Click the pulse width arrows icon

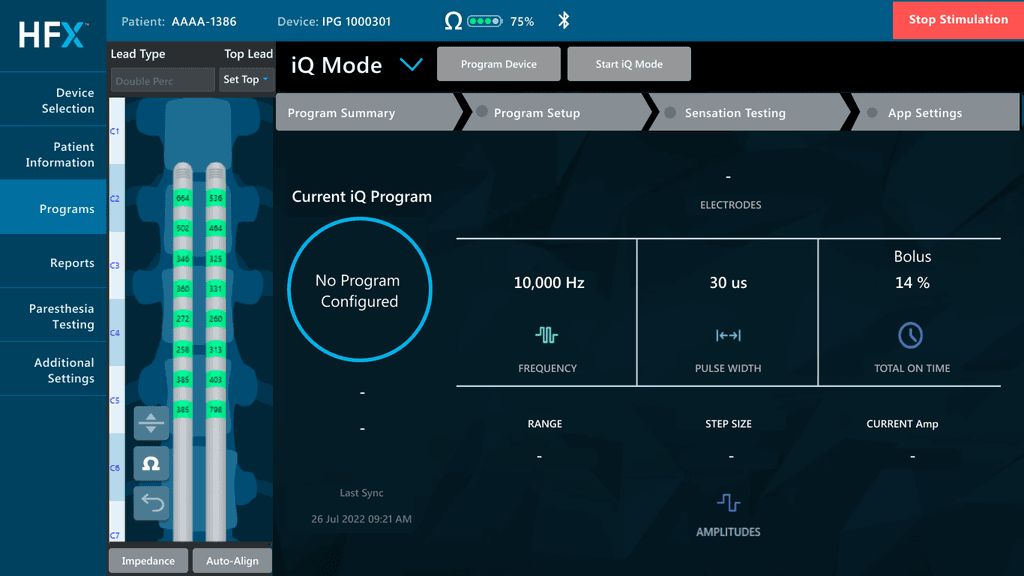click(x=728, y=336)
